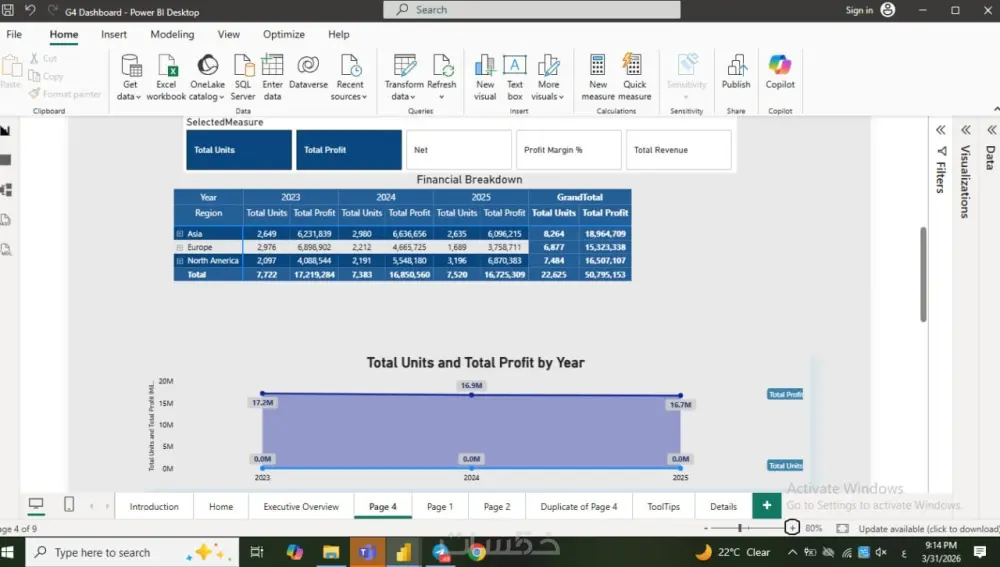1000x567 pixels.
Task: Open the Details page tab
Action: point(723,506)
